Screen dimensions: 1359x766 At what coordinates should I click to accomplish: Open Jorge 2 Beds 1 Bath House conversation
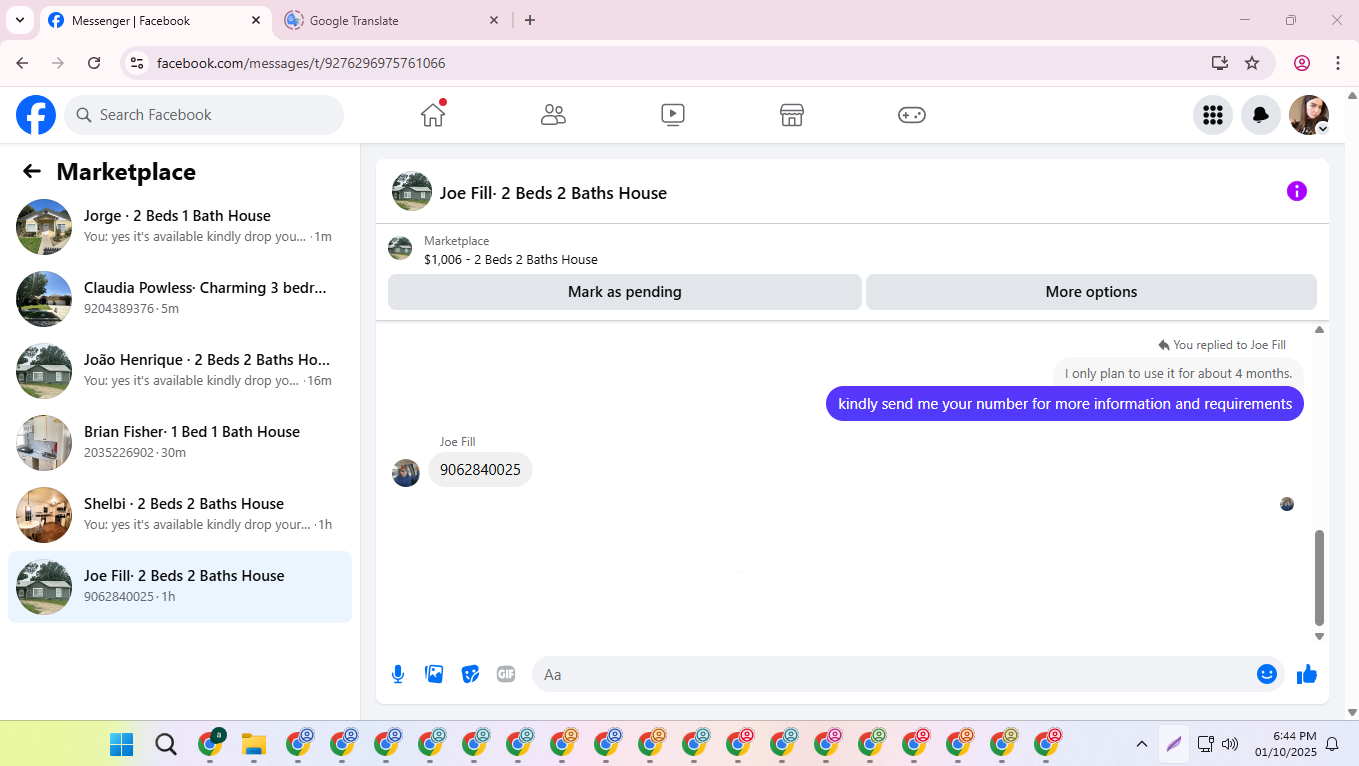pyautogui.click(x=180, y=227)
